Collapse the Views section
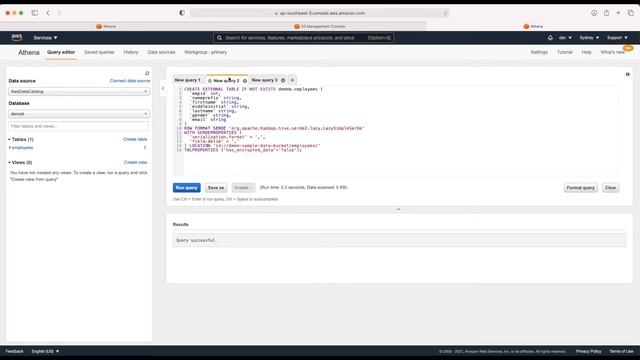640x360 pixels. 9,162
